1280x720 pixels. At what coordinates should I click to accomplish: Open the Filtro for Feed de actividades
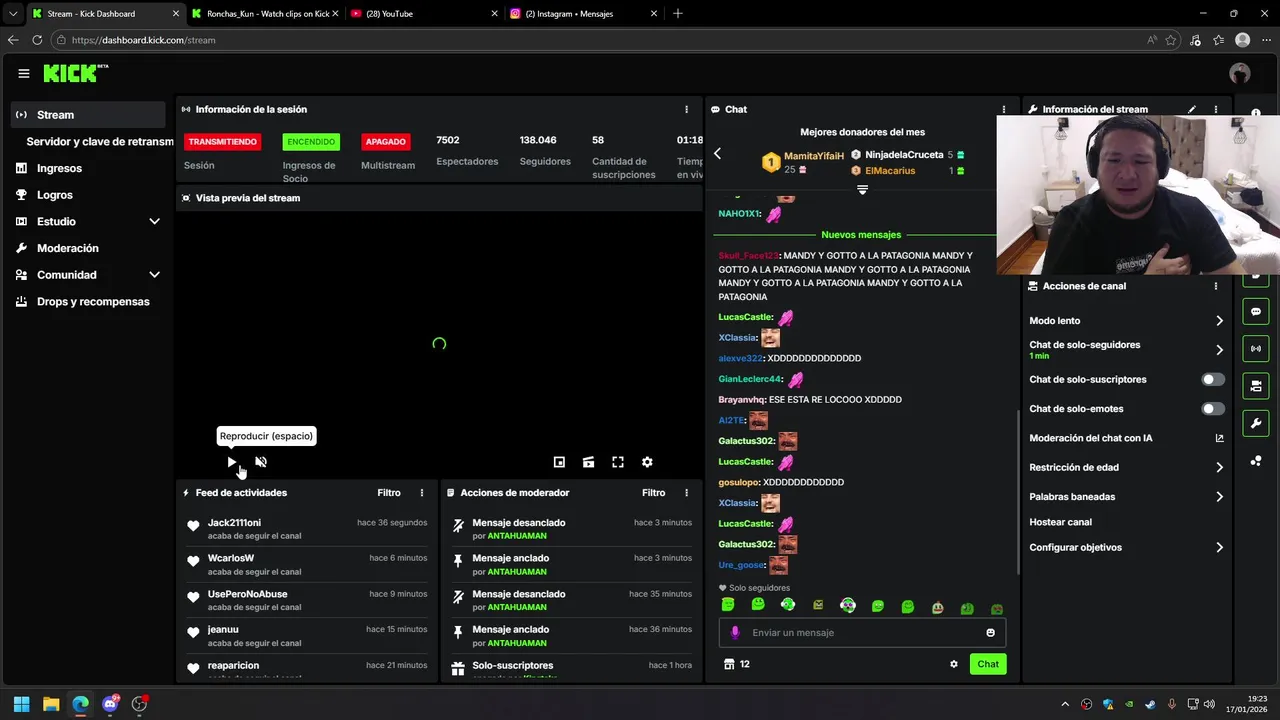coord(389,493)
